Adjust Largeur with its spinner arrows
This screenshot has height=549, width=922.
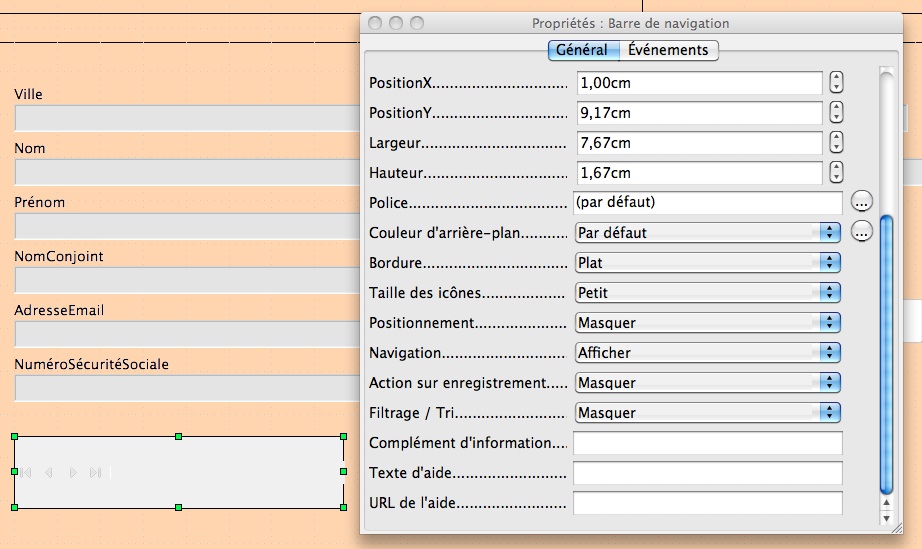coord(836,143)
